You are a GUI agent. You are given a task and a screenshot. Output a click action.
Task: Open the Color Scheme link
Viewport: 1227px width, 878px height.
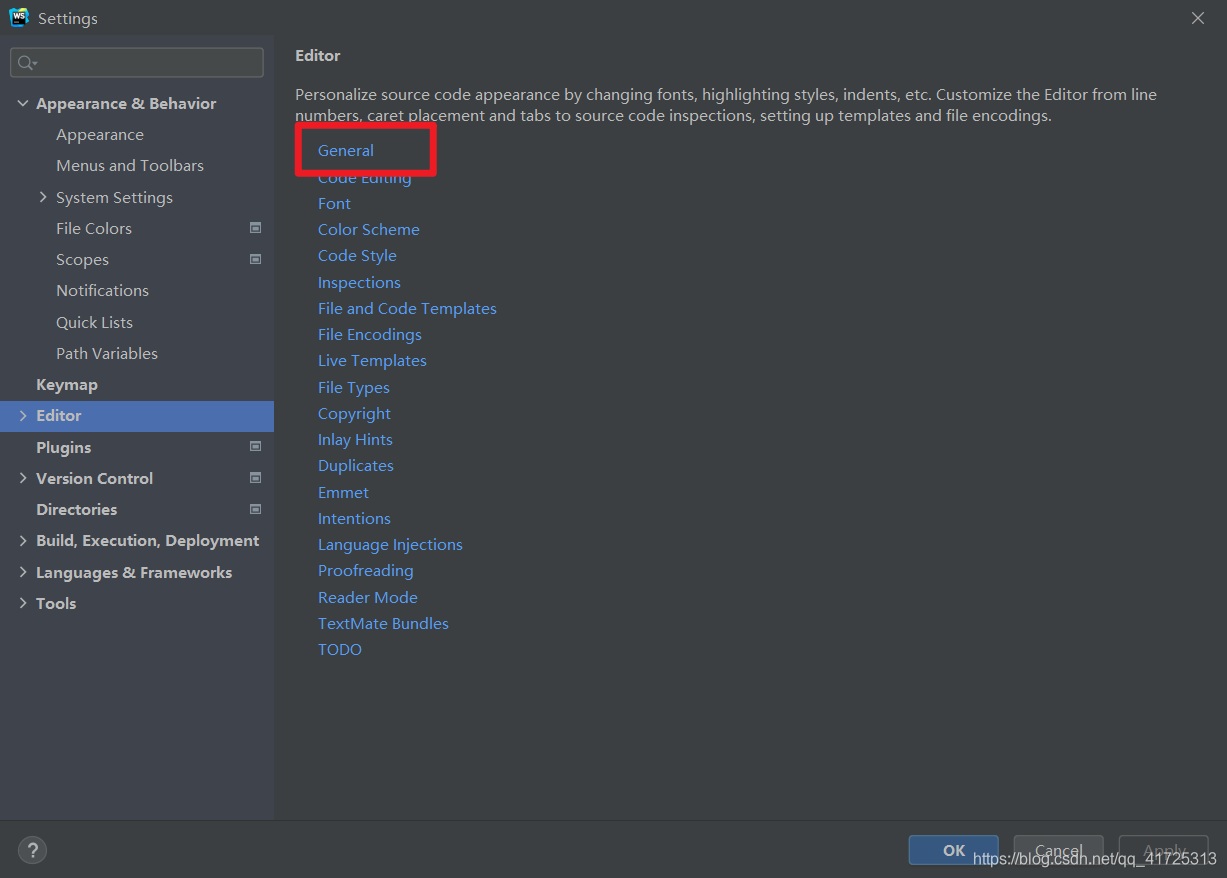[368, 230]
